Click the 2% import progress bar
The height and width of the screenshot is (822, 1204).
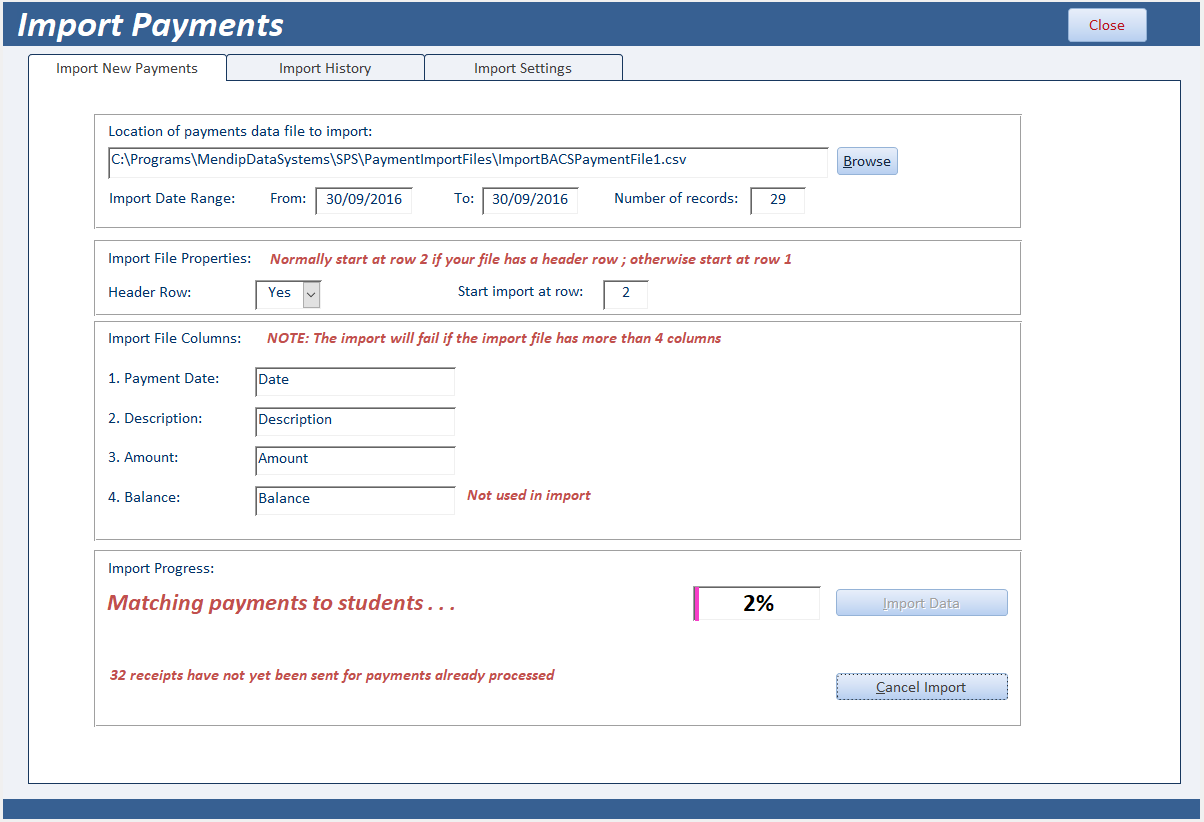[757, 603]
